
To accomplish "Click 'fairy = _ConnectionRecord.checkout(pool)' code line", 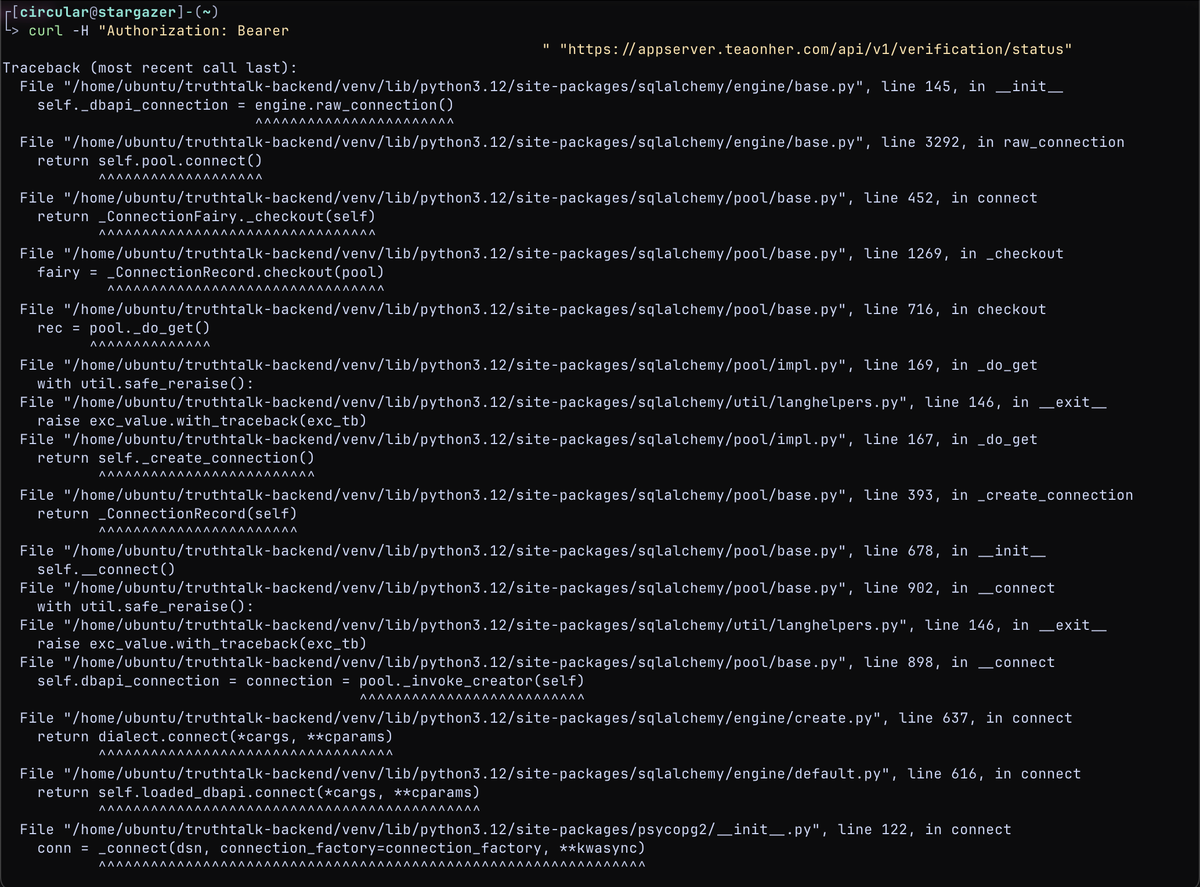I will [x=210, y=272].
